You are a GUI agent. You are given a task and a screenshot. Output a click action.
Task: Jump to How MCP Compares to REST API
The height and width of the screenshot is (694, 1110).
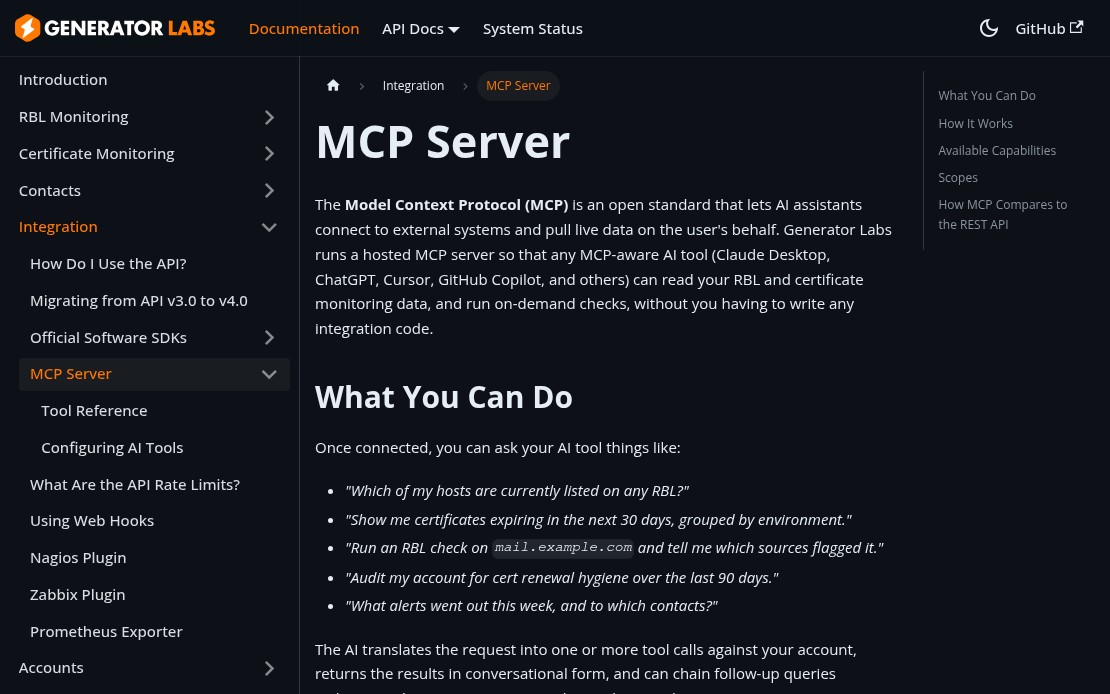pyautogui.click(x=1002, y=215)
